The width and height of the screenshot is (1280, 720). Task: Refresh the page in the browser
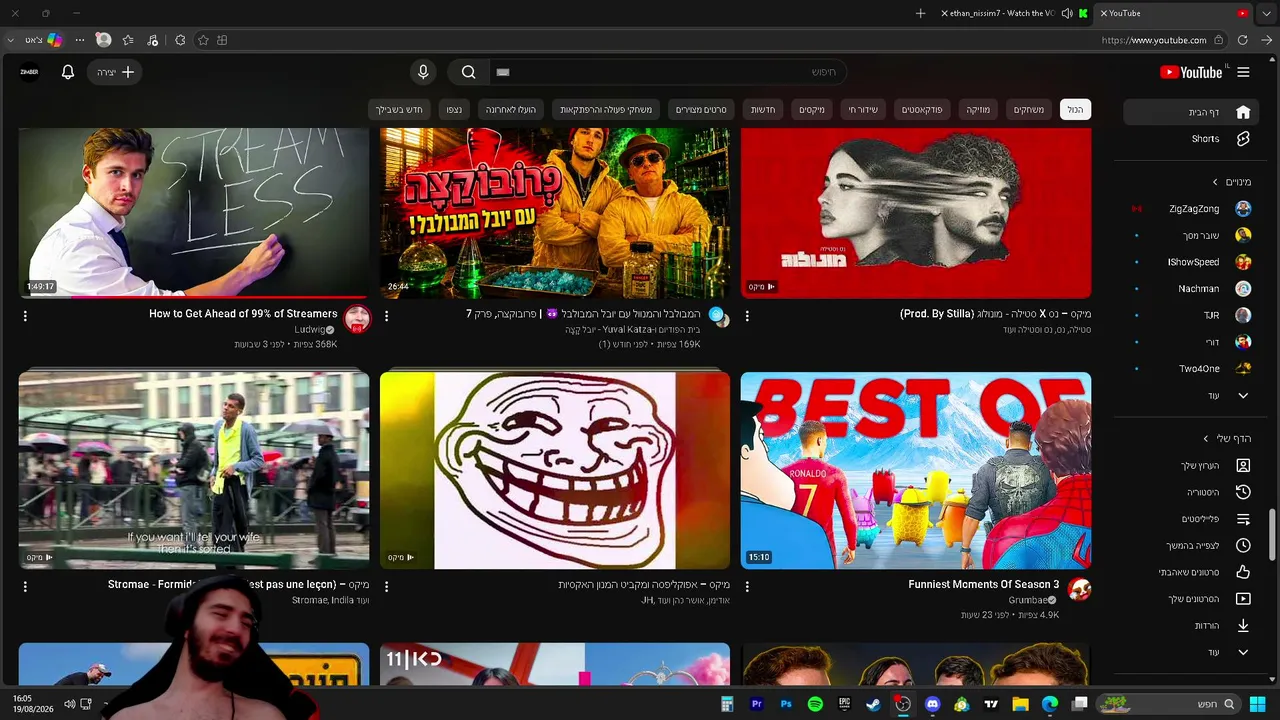(x=1242, y=40)
